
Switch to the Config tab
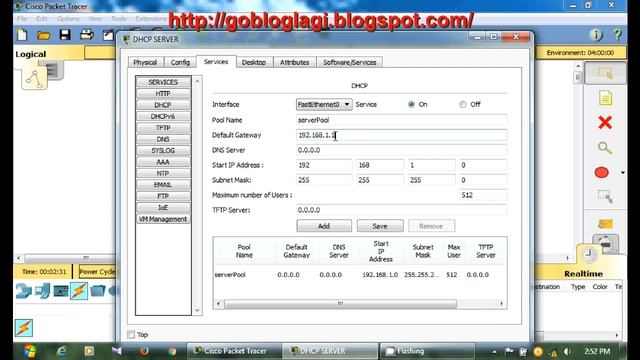click(x=180, y=62)
